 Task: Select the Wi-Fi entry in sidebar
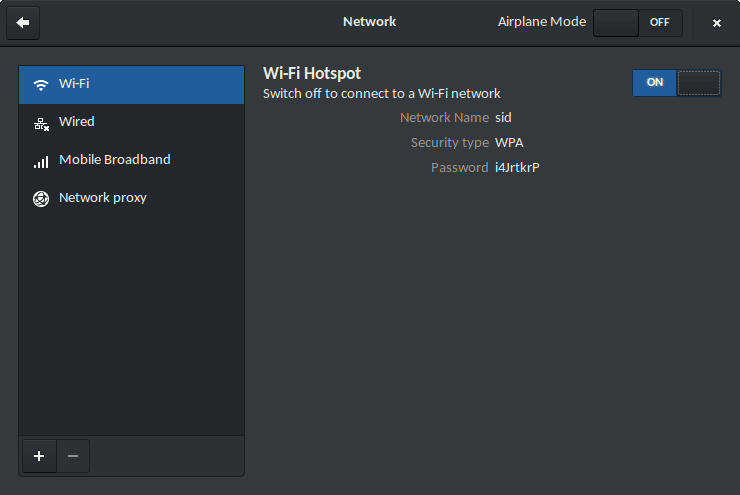[x=131, y=84]
